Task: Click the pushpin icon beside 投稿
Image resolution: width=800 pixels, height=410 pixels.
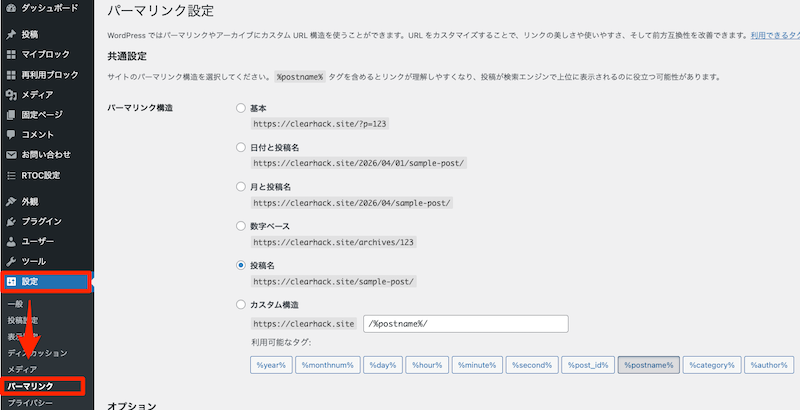Action: click(x=11, y=34)
